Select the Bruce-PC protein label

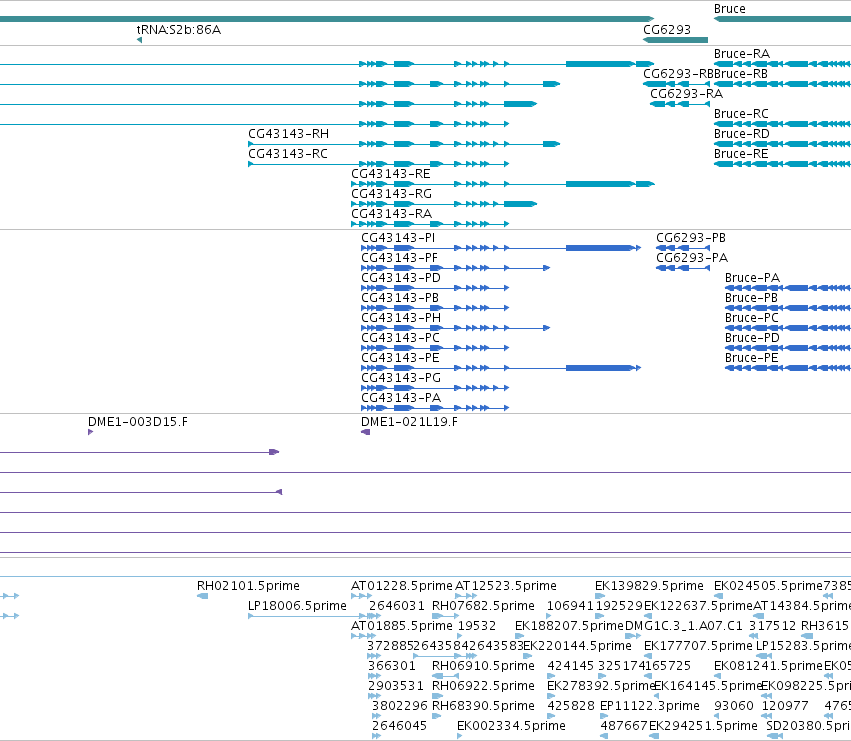point(752,318)
